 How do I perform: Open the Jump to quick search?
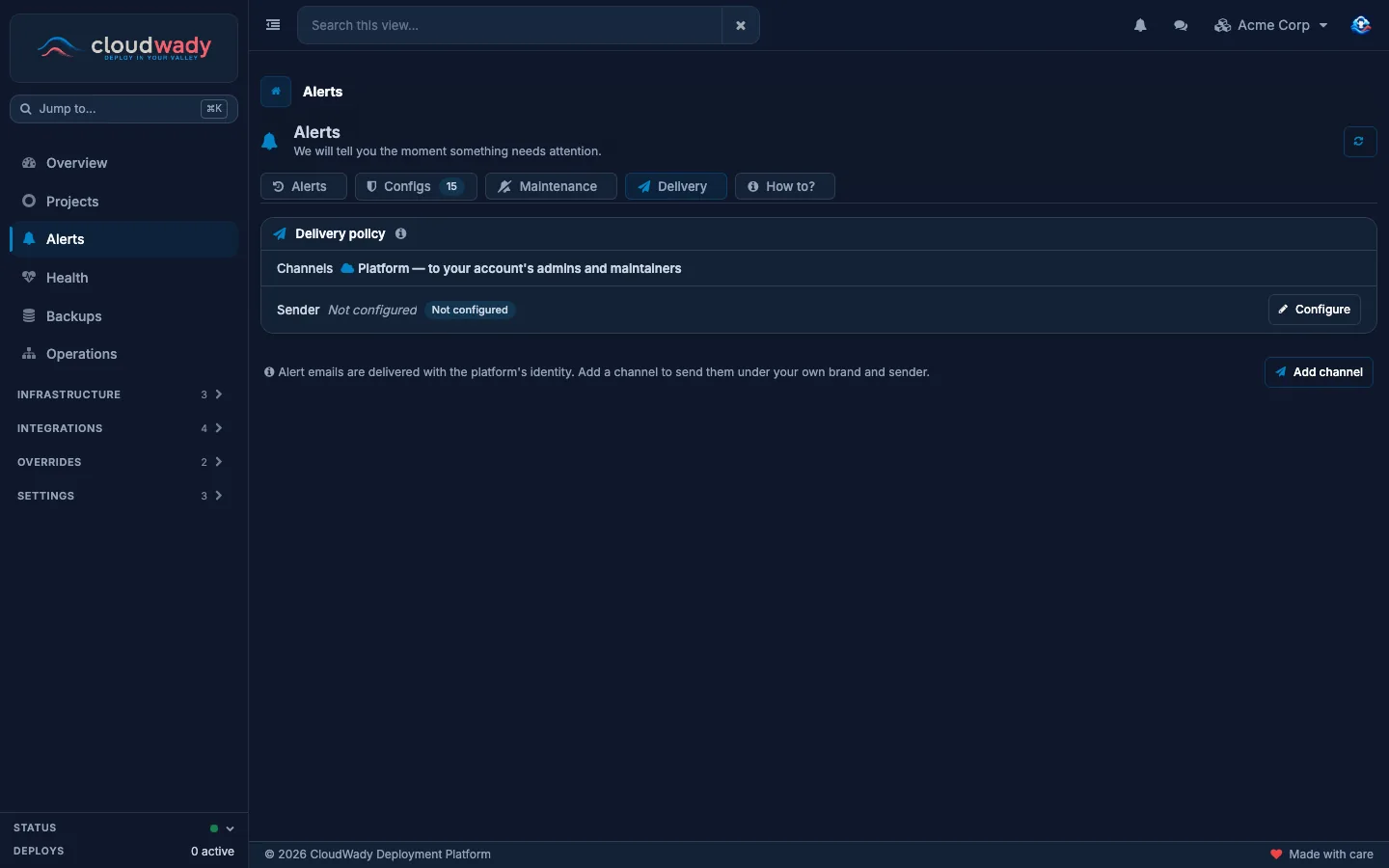click(123, 109)
